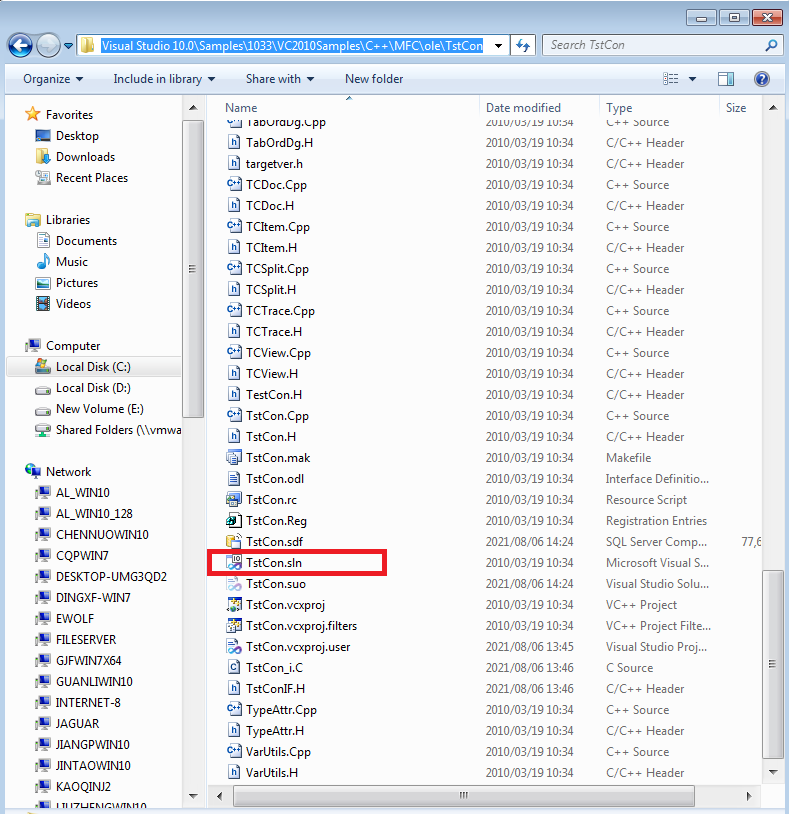
Task: Refresh the TstCon folder view
Action: point(523,46)
